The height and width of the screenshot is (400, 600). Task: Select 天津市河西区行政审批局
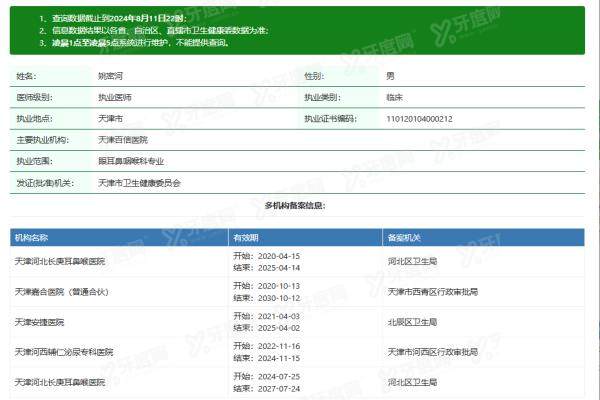[x=433, y=352]
